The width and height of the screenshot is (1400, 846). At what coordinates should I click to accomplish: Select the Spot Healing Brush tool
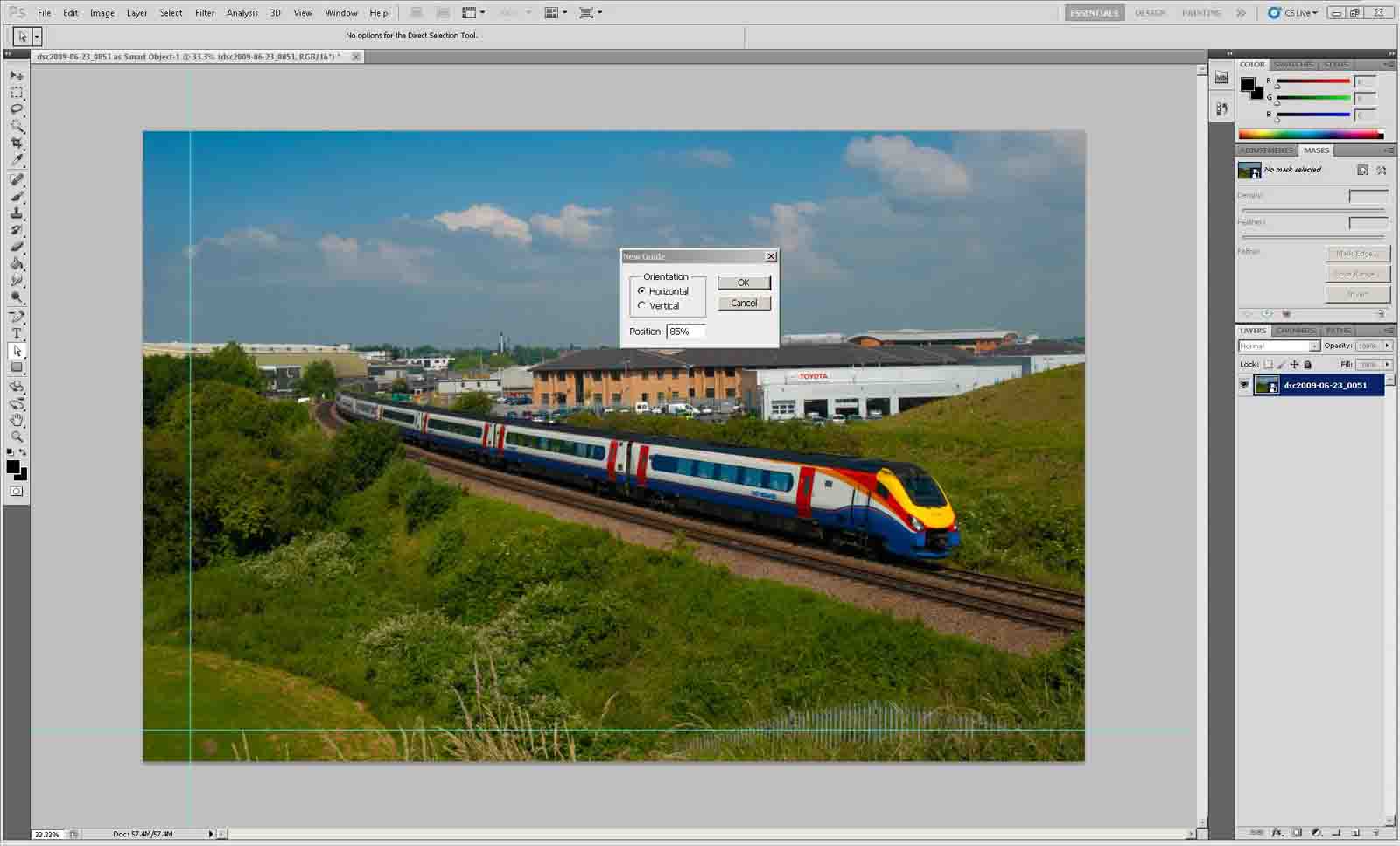click(17, 179)
